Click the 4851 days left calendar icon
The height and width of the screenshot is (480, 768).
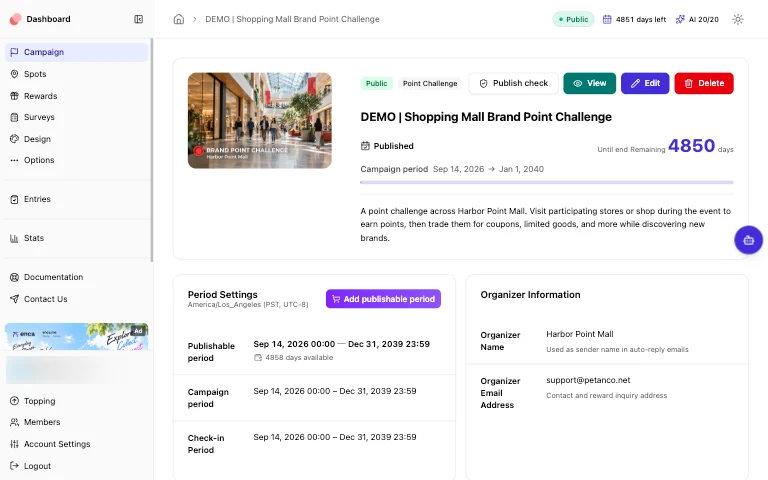pos(607,19)
